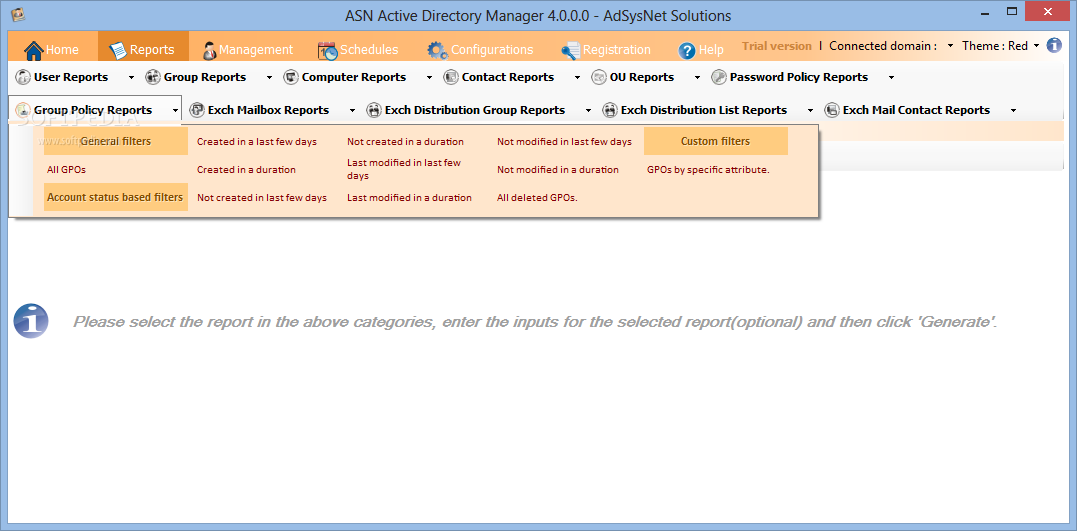The image size is (1077, 531).
Task: Expand the Contact Reports dropdown arrow
Action: (x=577, y=78)
